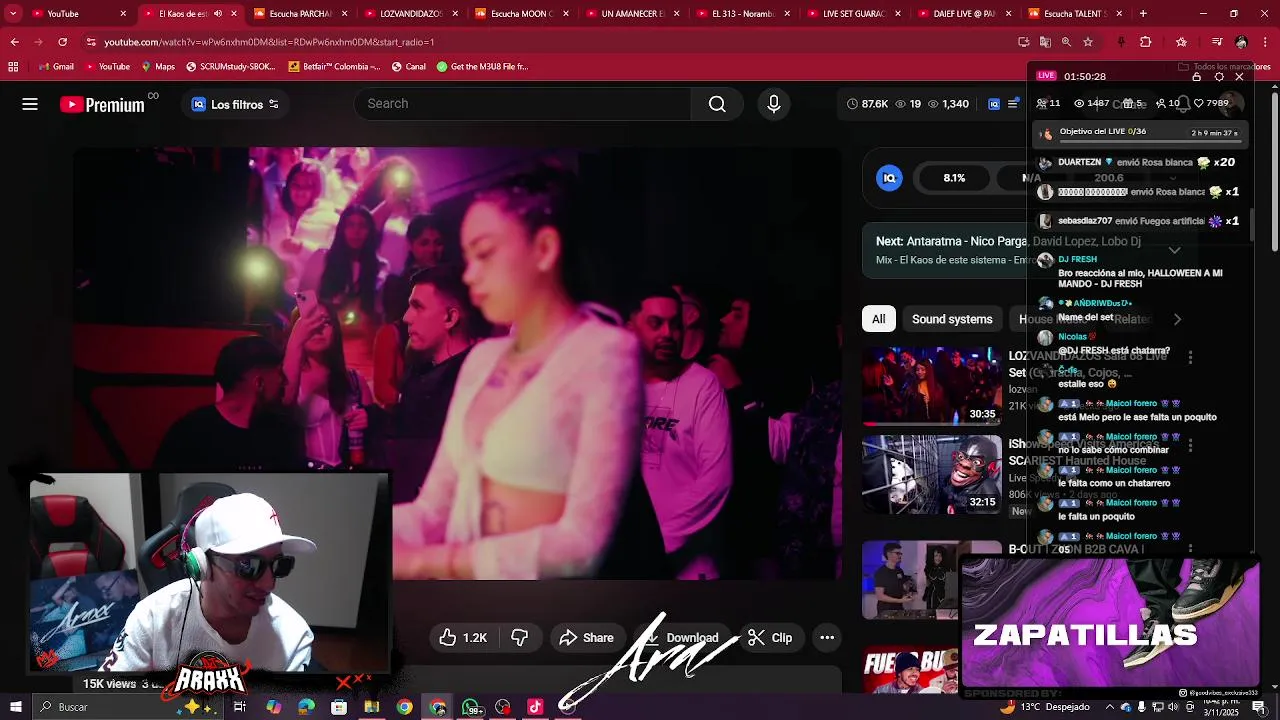The width and height of the screenshot is (1280, 720).
Task: Click DJ FRESH username in chat
Action: point(1077,260)
